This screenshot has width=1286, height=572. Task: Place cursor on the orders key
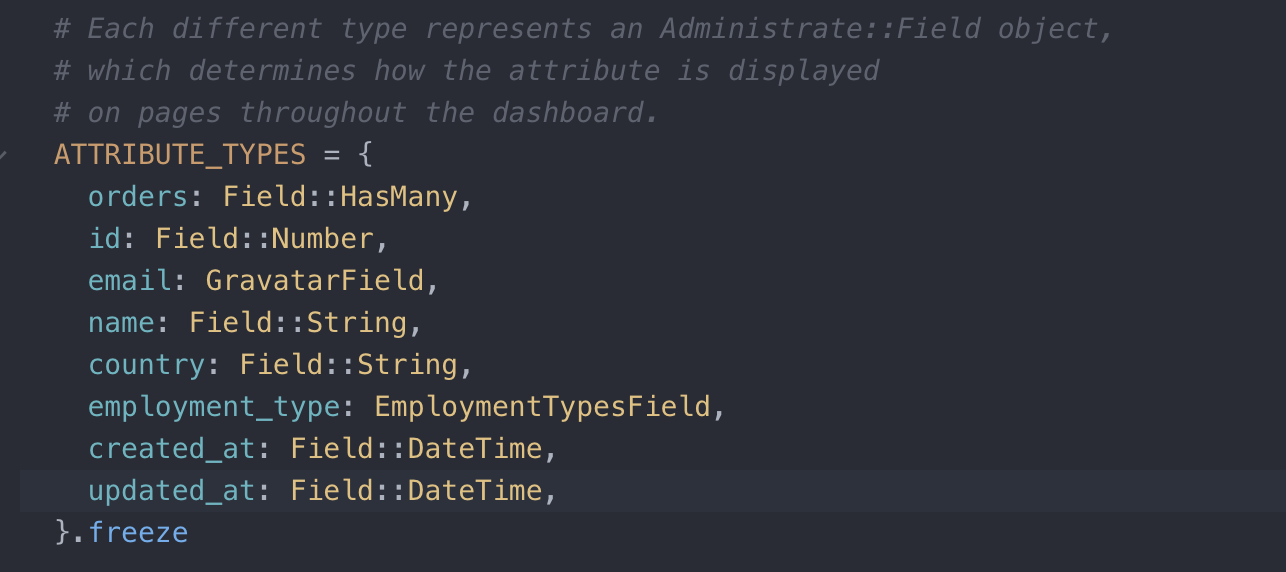138,197
